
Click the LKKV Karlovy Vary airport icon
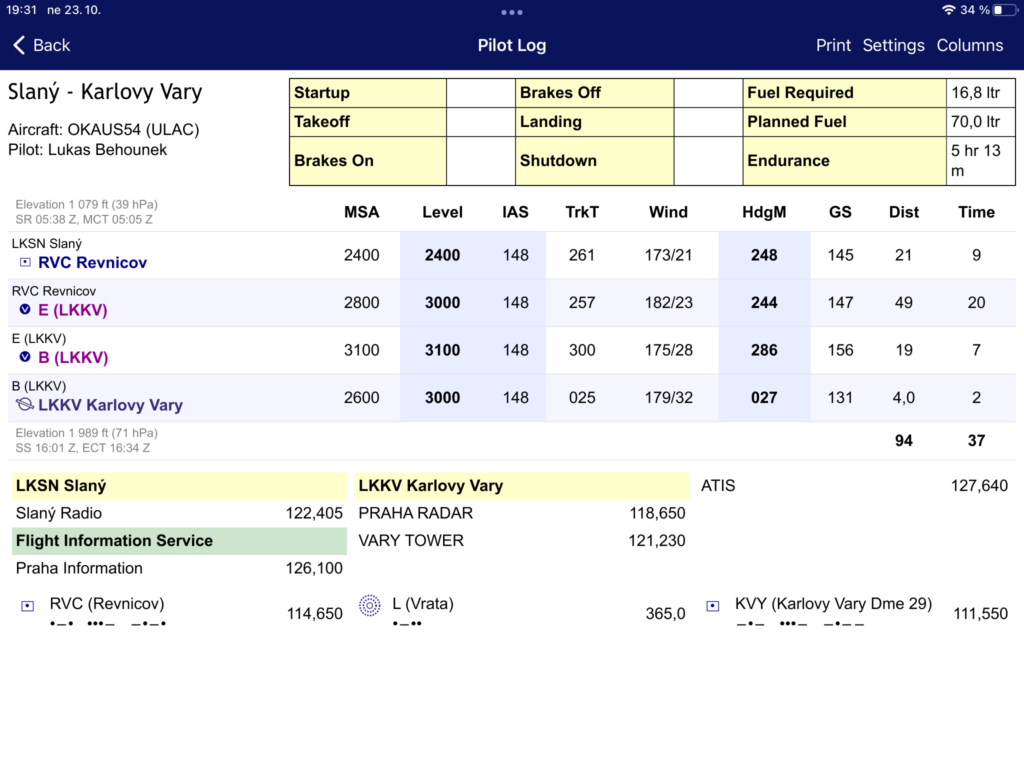click(25, 405)
